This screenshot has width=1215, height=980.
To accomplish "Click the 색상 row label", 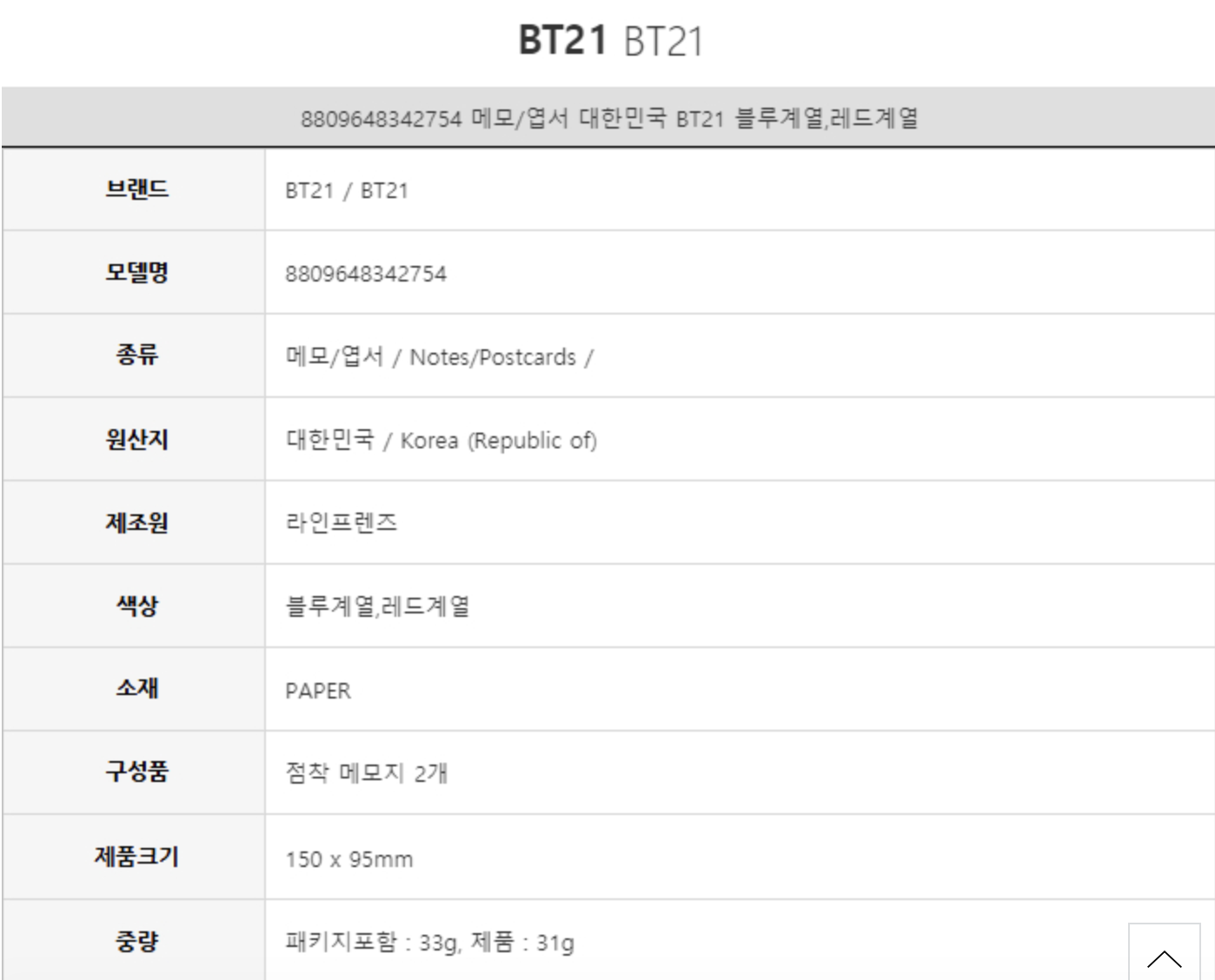I will click(x=136, y=606).
